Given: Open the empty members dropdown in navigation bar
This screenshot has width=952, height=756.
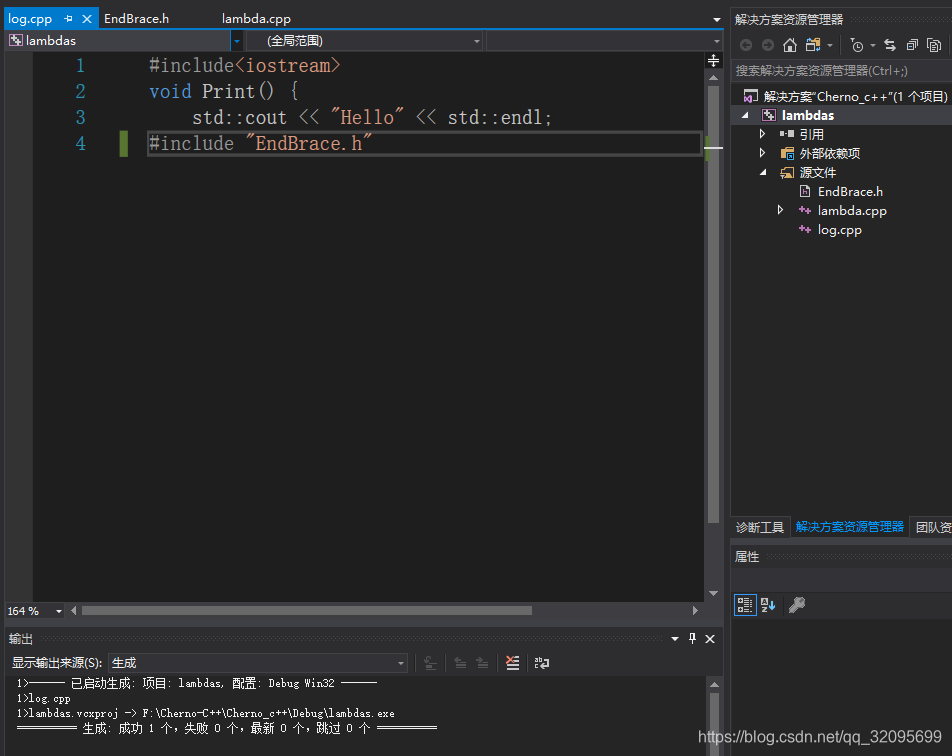Looking at the screenshot, I should 716,41.
